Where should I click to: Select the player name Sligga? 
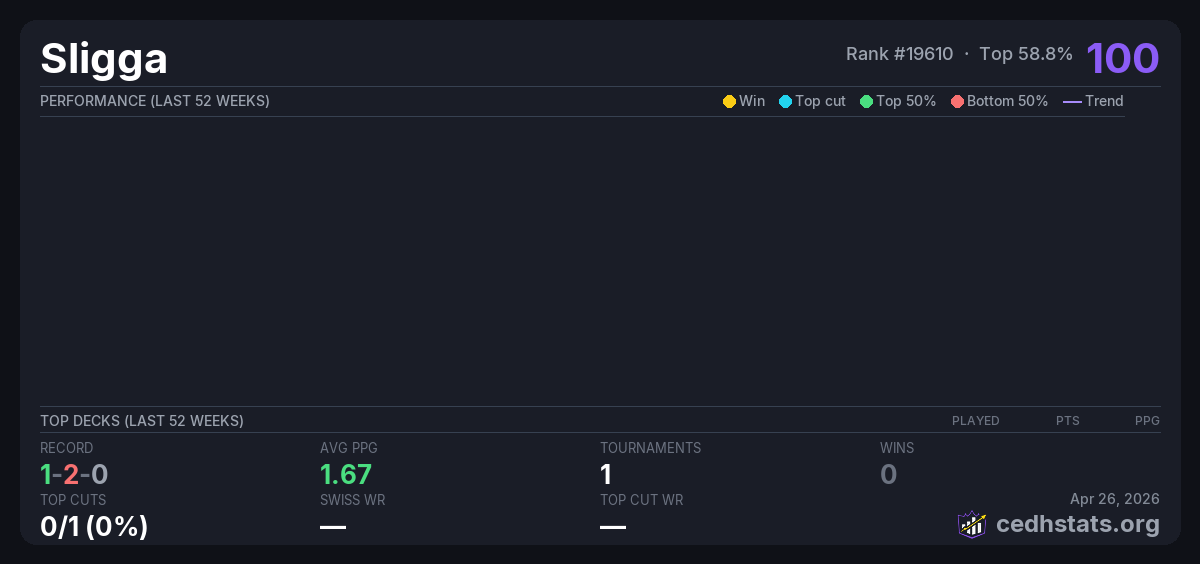(x=104, y=59)
